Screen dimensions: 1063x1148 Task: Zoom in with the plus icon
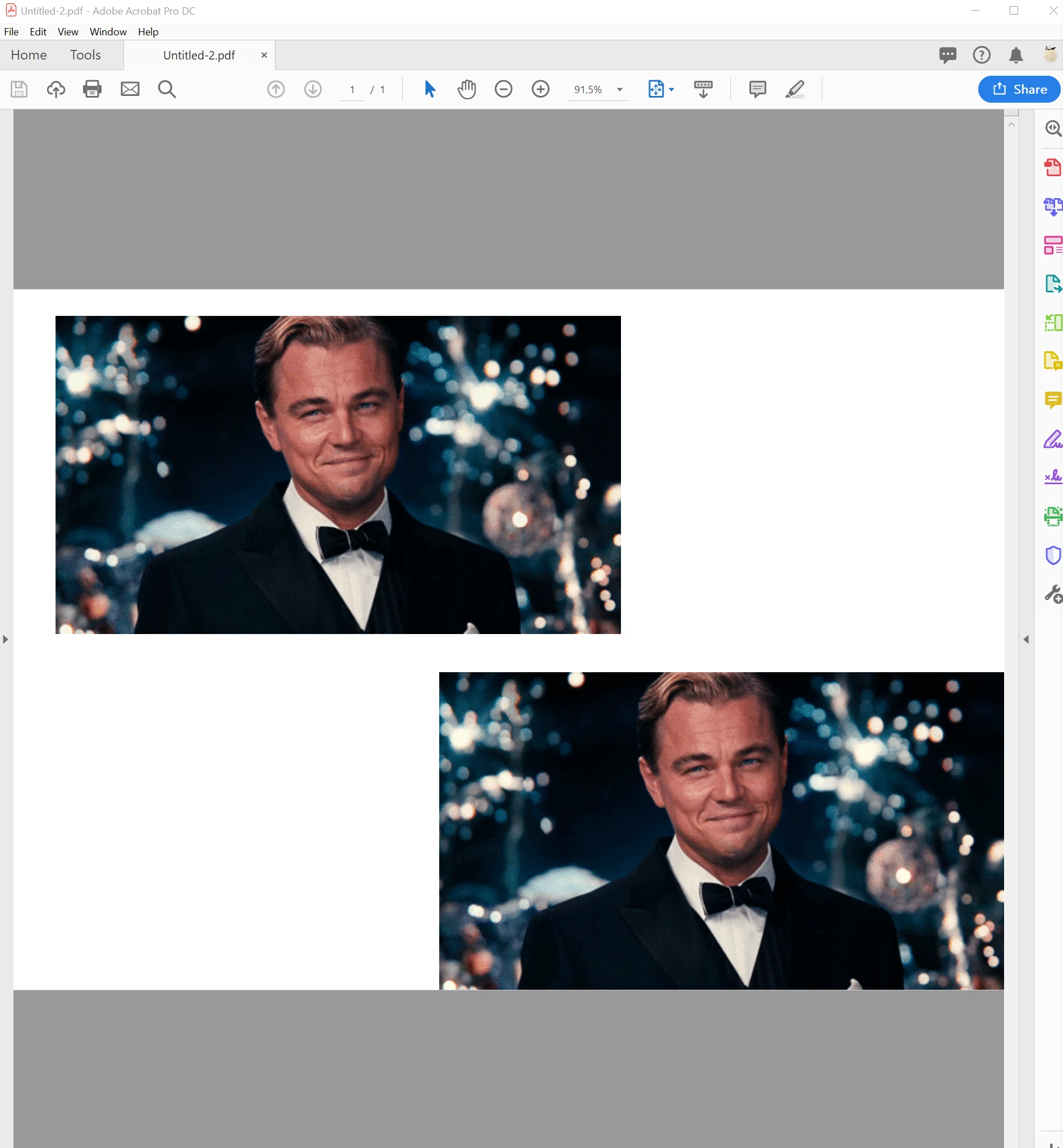coord(541,89)
